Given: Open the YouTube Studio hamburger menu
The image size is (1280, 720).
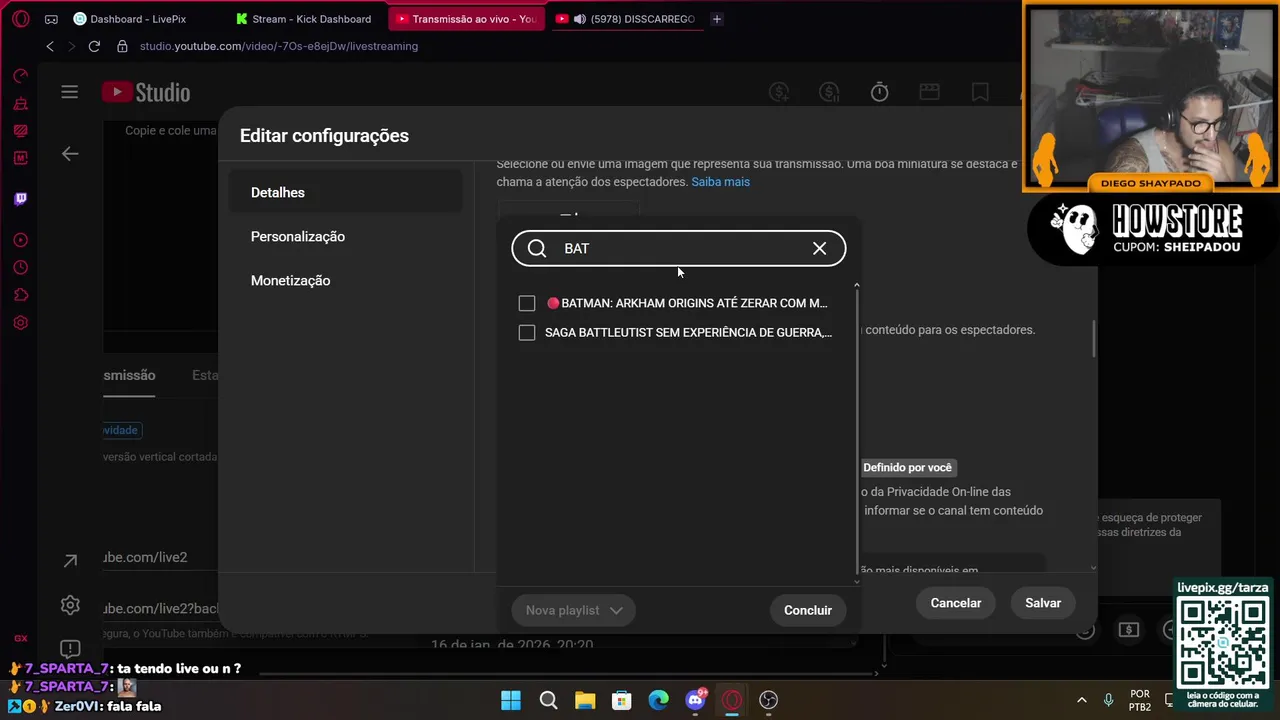Looking at the screenshot, I should (69, 92).
